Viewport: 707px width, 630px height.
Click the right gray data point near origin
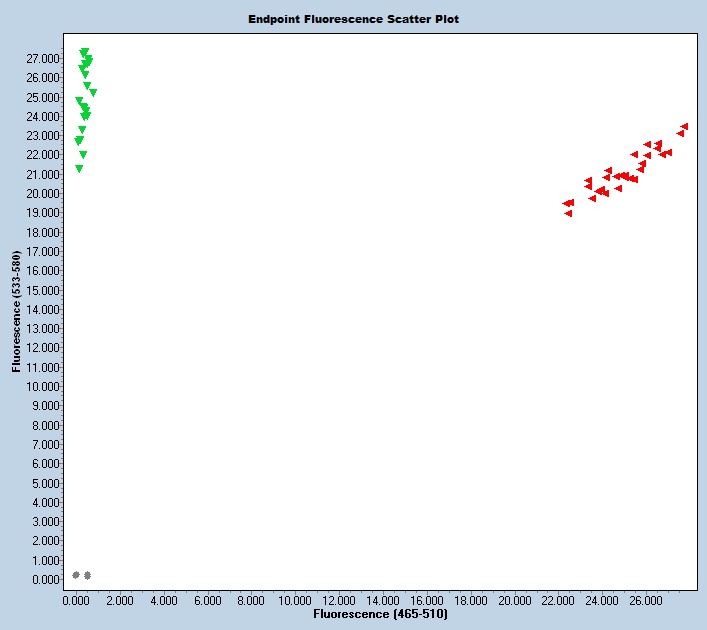[x=88, y=575]
